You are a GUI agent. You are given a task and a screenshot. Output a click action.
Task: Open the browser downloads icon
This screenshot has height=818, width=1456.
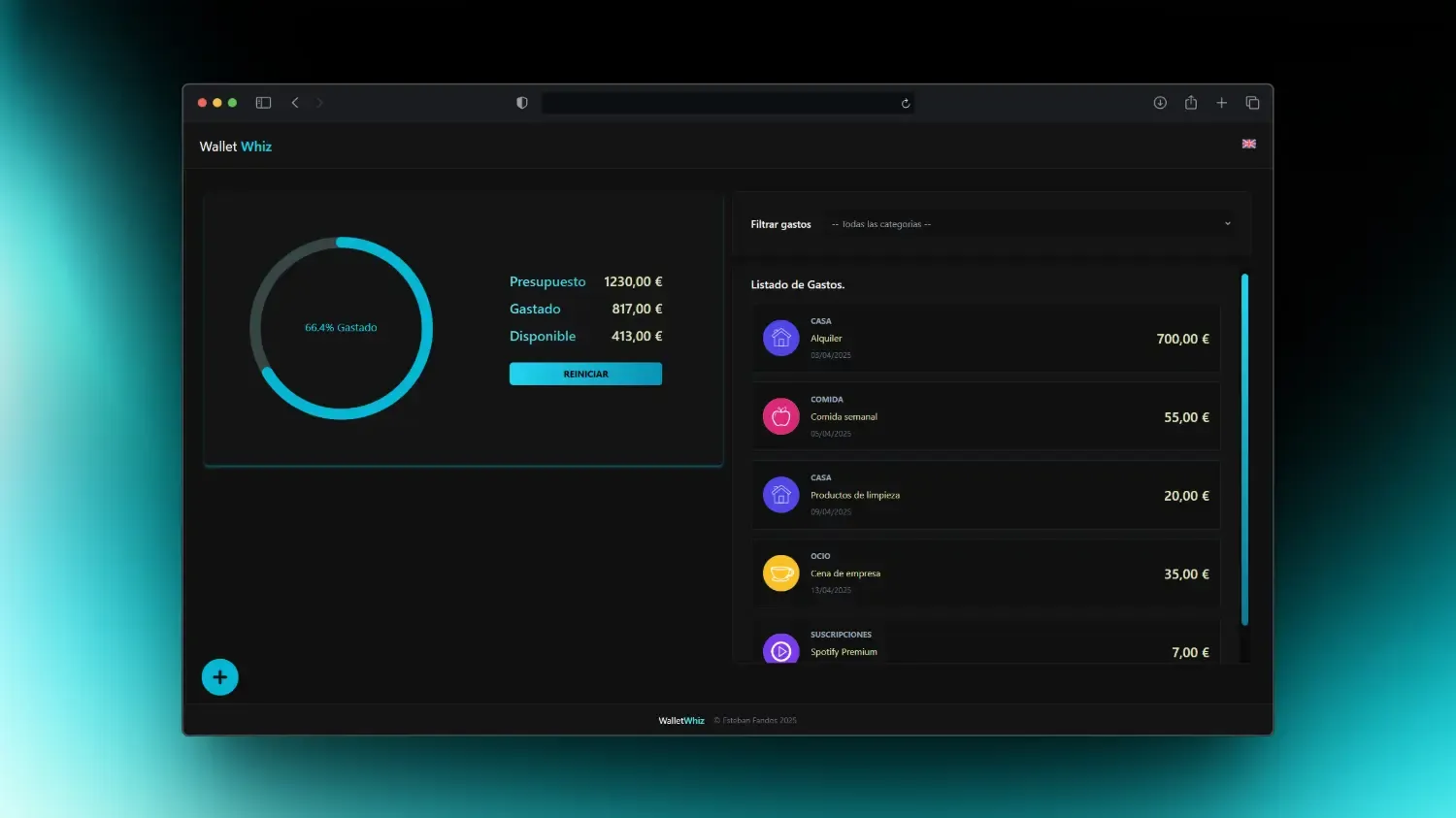pos(1160,103)
